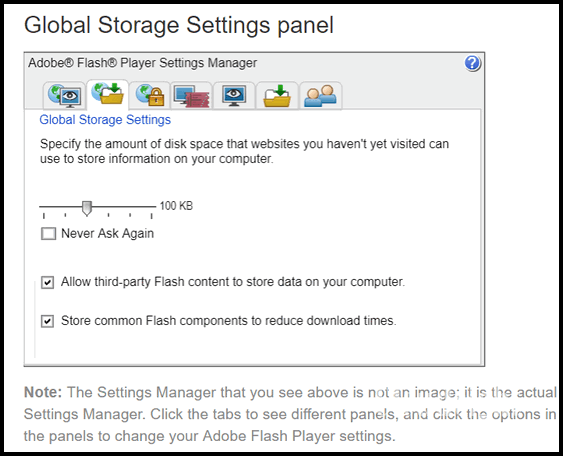Click the leftmost tick of the storage slider
This screenshot has height=456, width=563.
(x=44, y=215)
